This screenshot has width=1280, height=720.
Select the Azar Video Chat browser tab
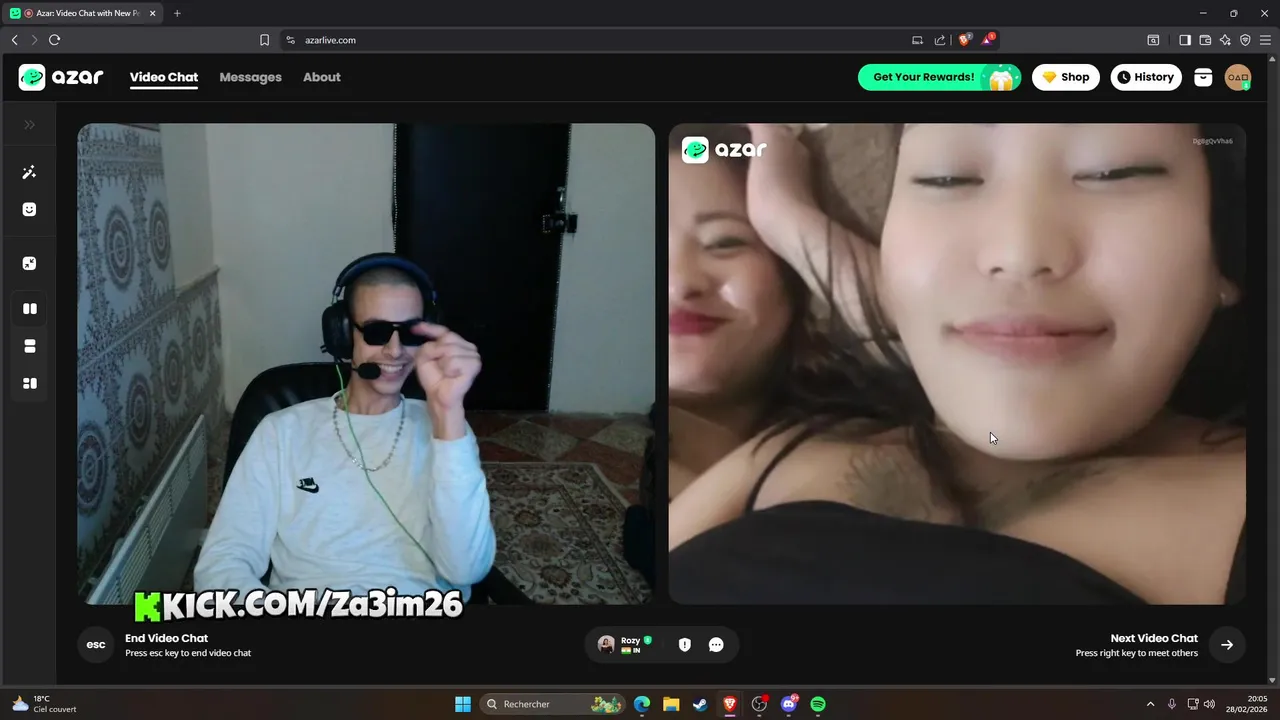coord(84,13)
